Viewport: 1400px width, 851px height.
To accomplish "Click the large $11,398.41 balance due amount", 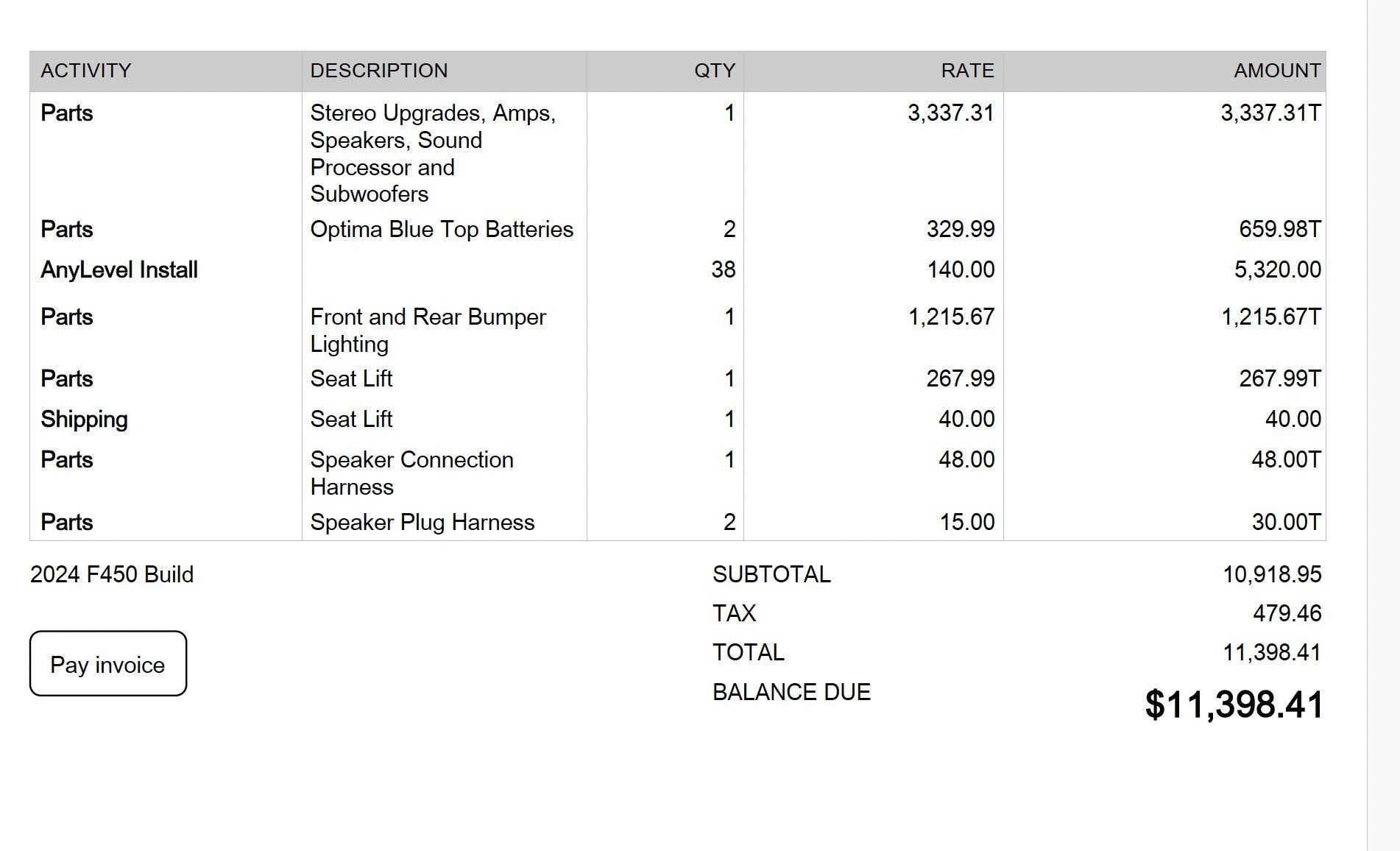I will [1234, 705].
